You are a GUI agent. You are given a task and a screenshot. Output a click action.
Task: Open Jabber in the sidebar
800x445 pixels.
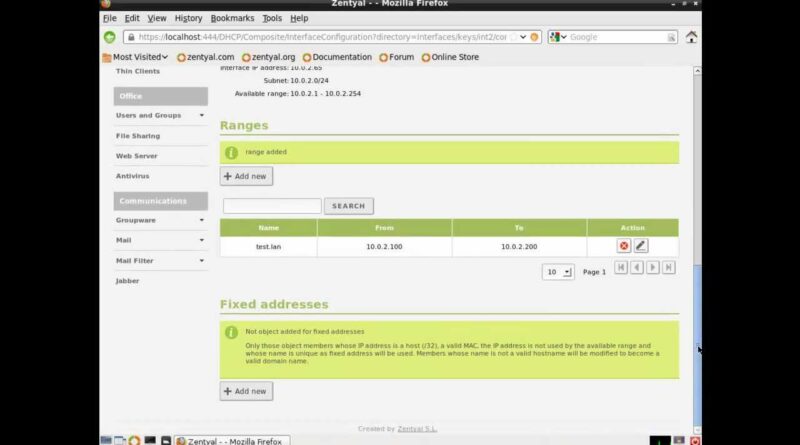(127, 281)
